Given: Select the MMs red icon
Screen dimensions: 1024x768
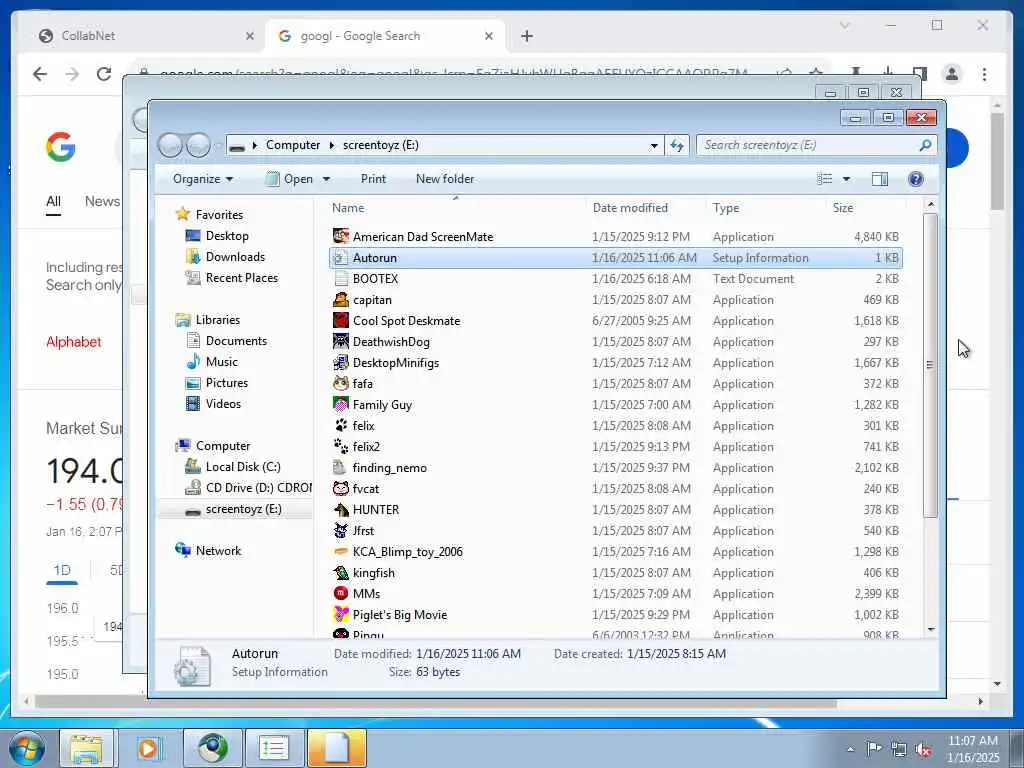Looking at the screenshot, I should click(340, 594).
